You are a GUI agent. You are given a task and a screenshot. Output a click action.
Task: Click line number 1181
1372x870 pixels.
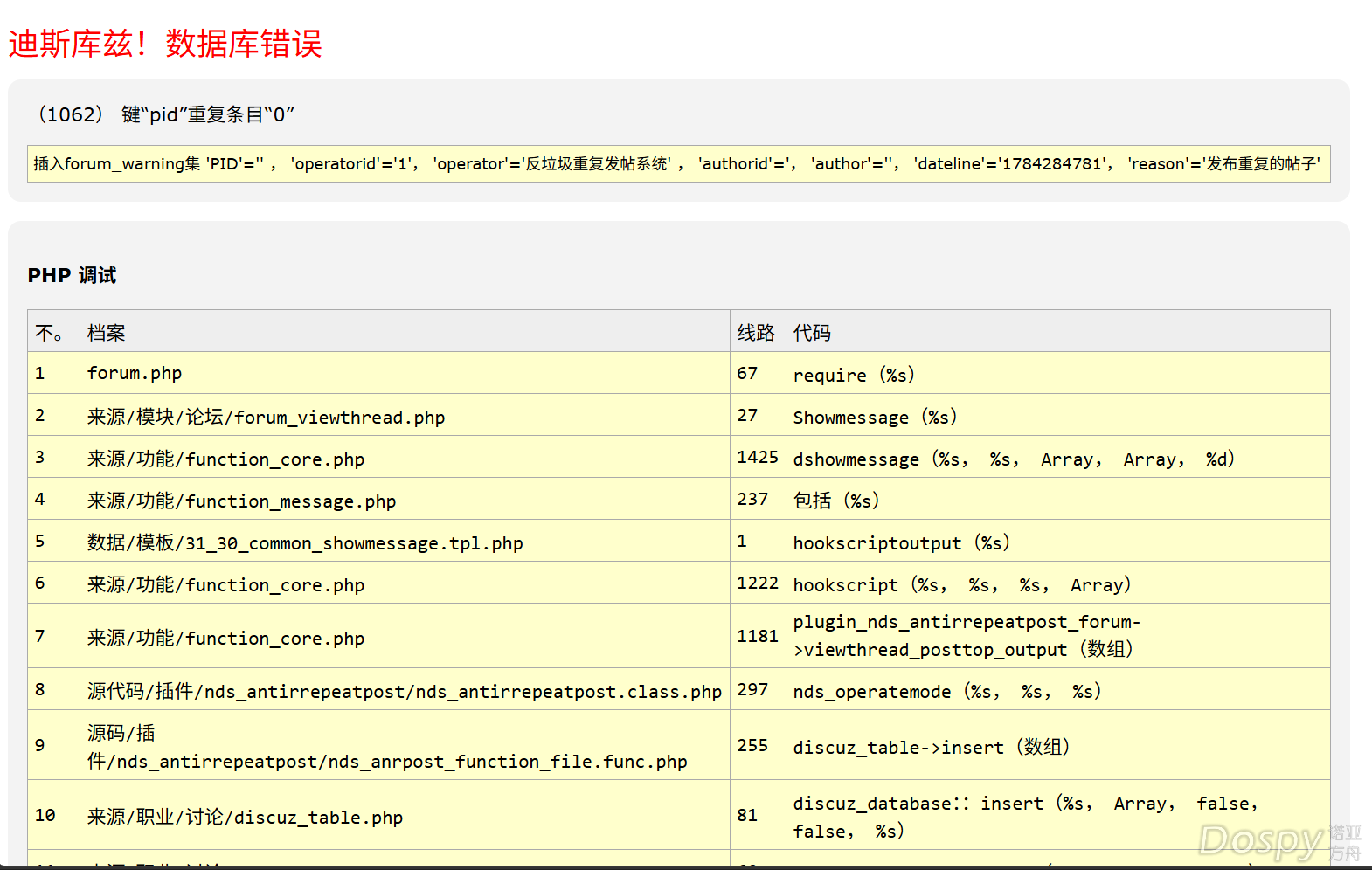pos(758,636)
